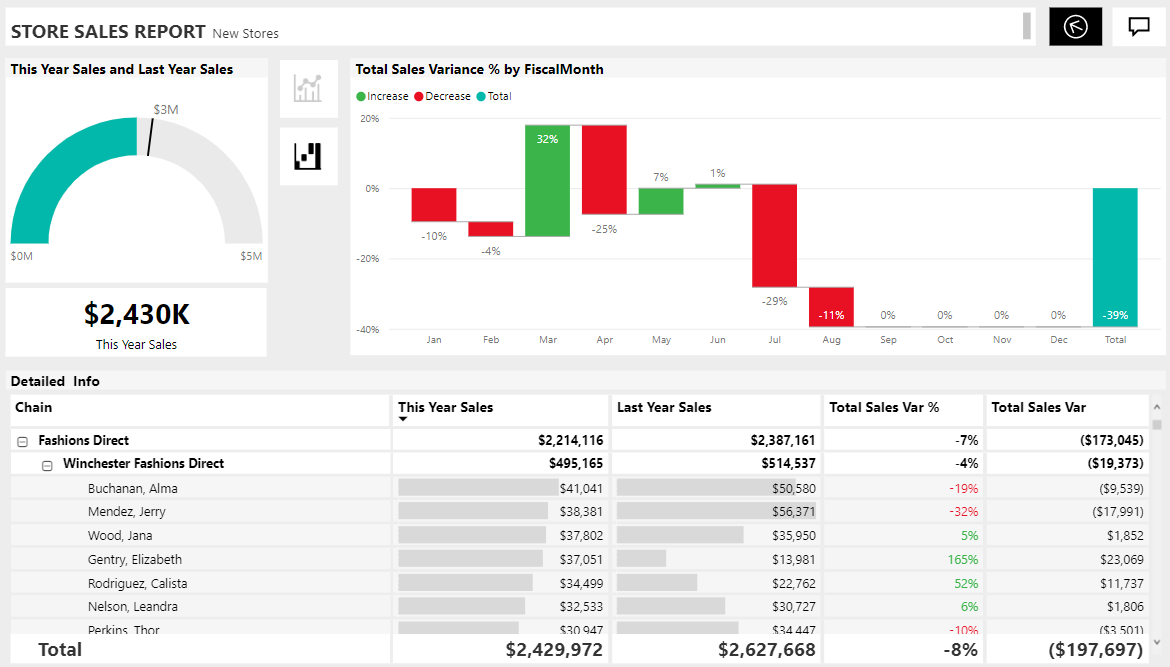1170x667 pixels.
Task: Click the Total Sales Var column header
Action: pyautogui.click(x=1038, y=408)
